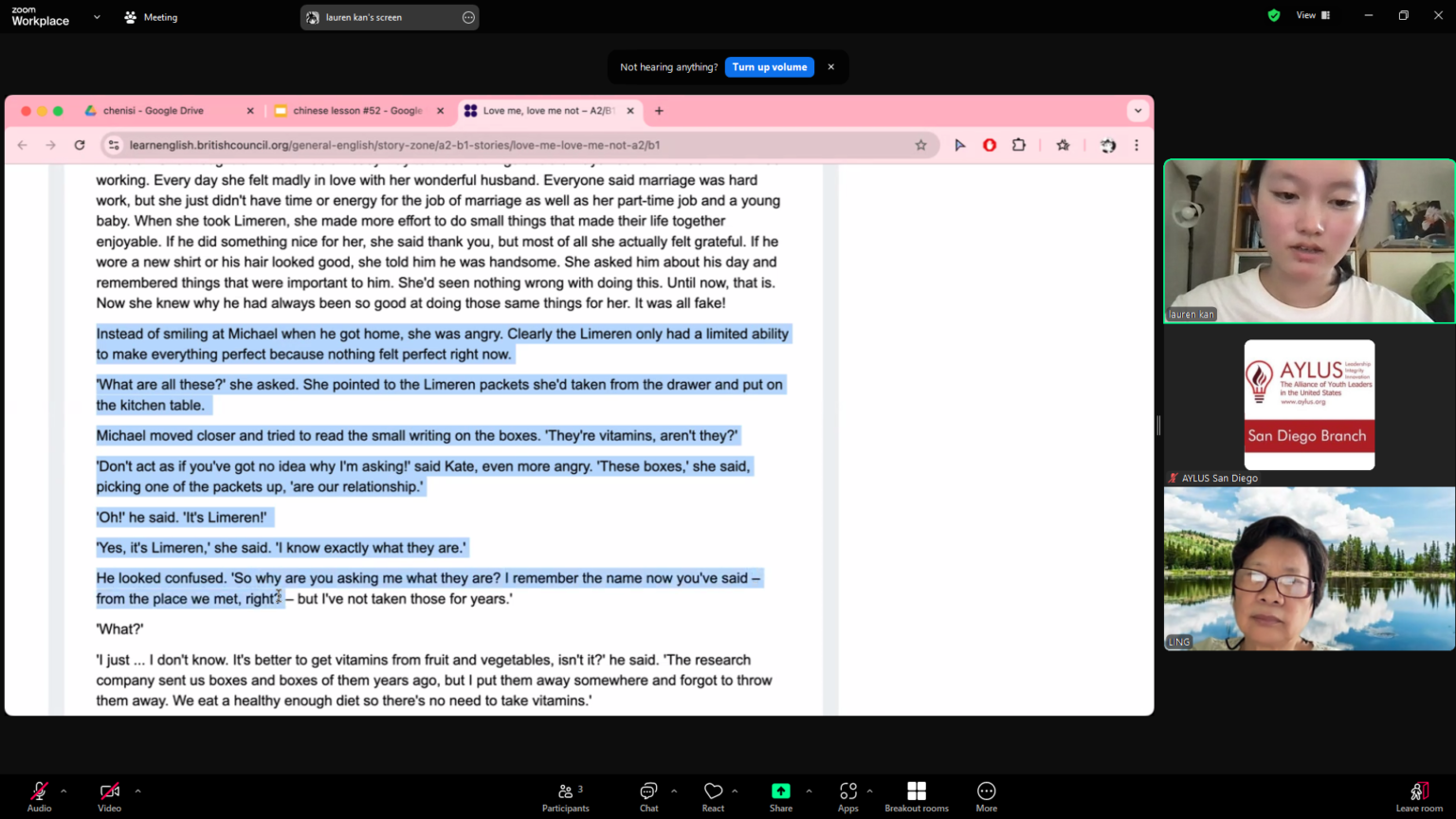Open options for lauren kan's screen share
This screenshot has height=819, width=1456.
(468, 17)
